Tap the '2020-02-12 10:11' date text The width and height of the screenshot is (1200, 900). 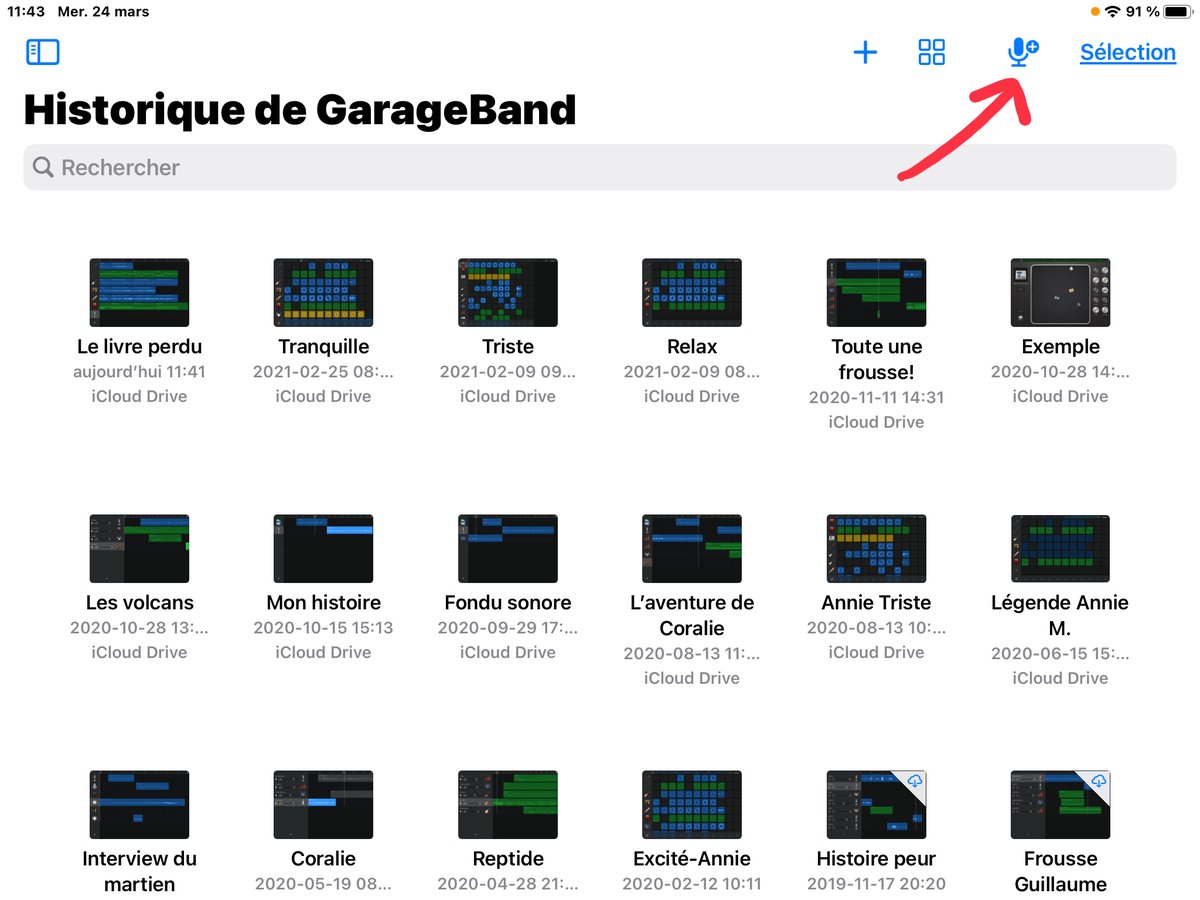(x=692, y=884)
